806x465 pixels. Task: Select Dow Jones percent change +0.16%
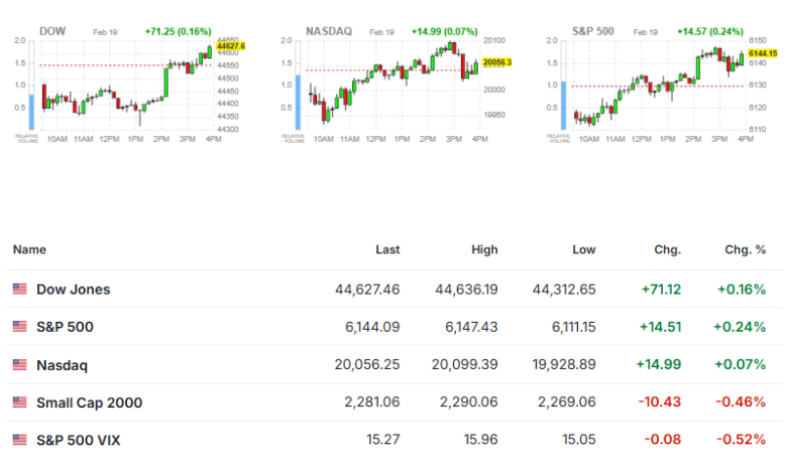(x=741, y=290)
